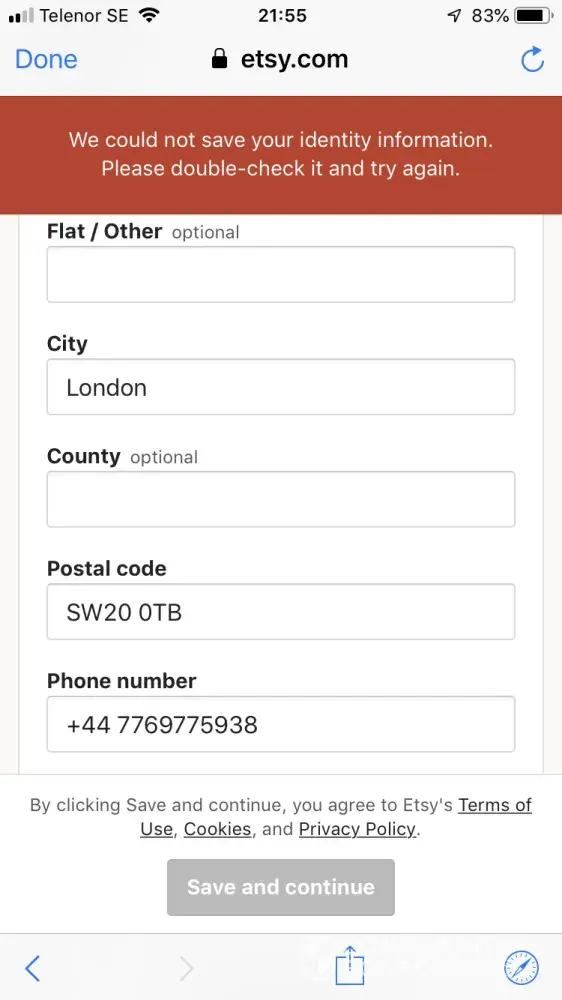The image size is (562, 1000).
Task: Tap the red identity error banner
Action: pos(281,155)
